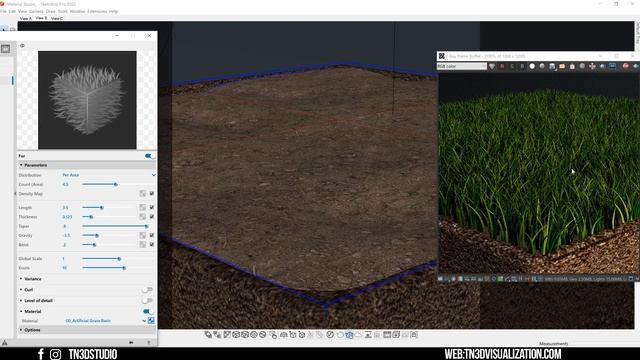The height and width of the screenshot is (360, 640).
Task: Open the Camera menu
Action: click(x=36, y=11)
